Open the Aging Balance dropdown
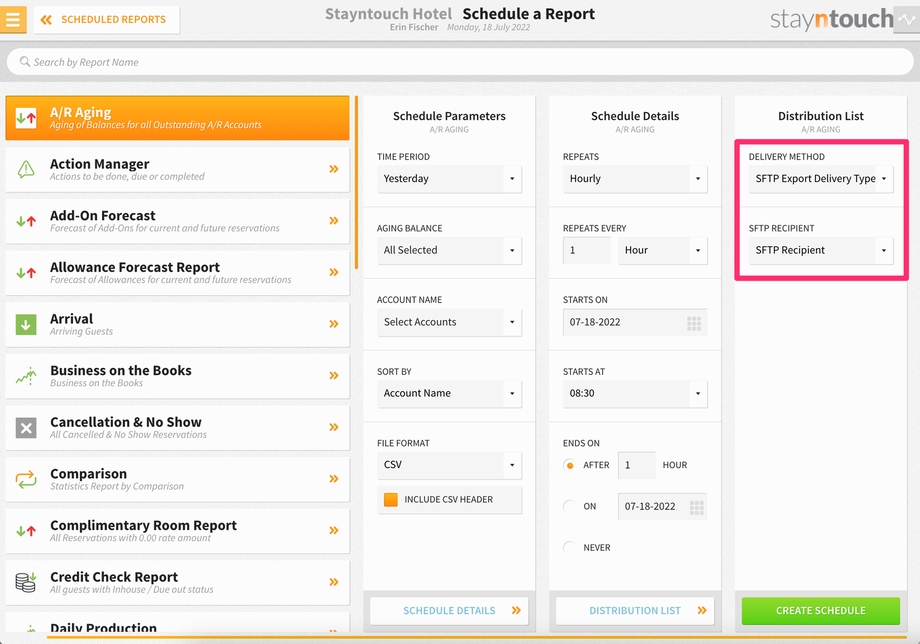Screen dimensions: 920x644 tap(449, 250)
